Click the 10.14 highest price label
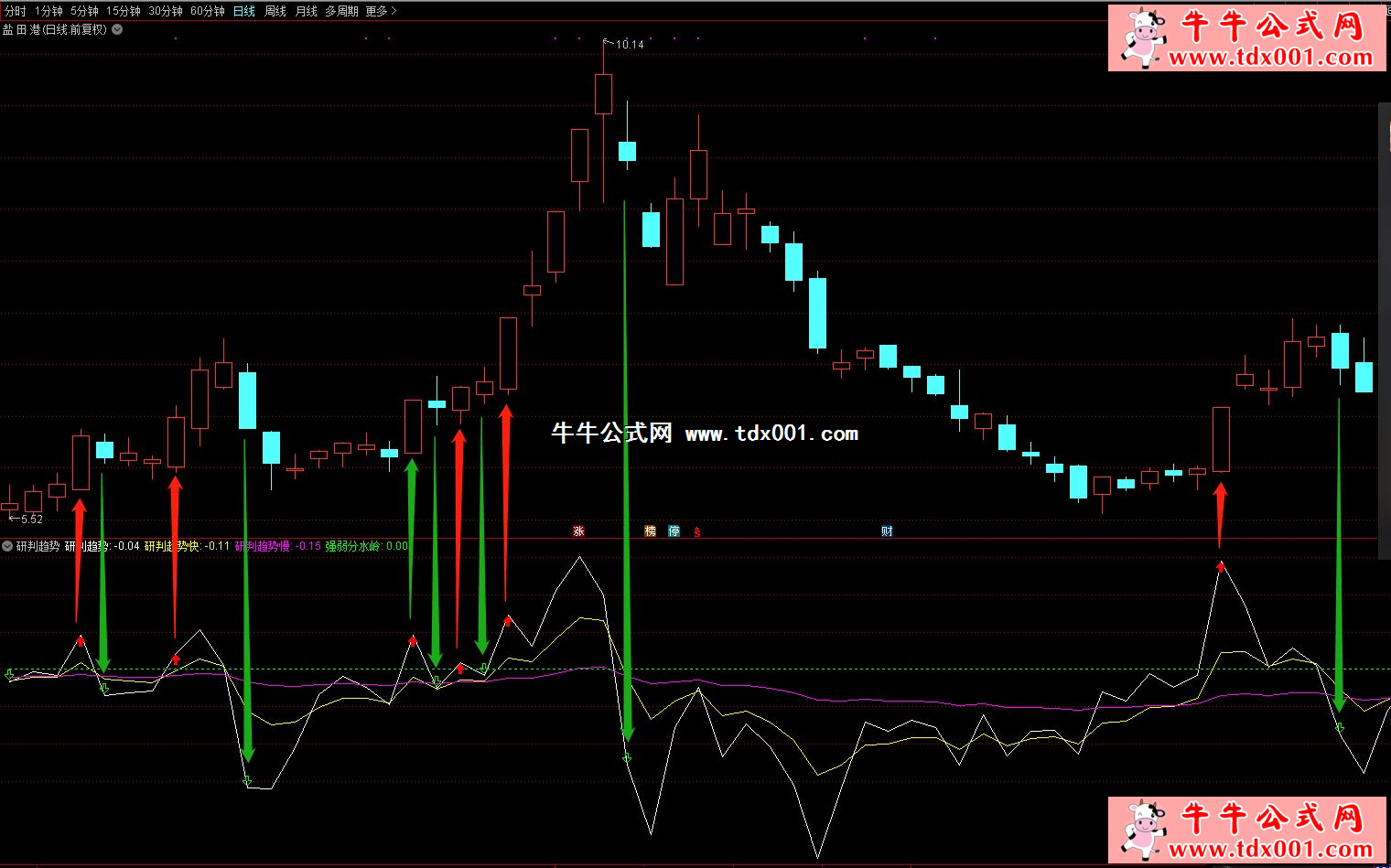The image size is (1391, 868). click(x=630, y=44)
